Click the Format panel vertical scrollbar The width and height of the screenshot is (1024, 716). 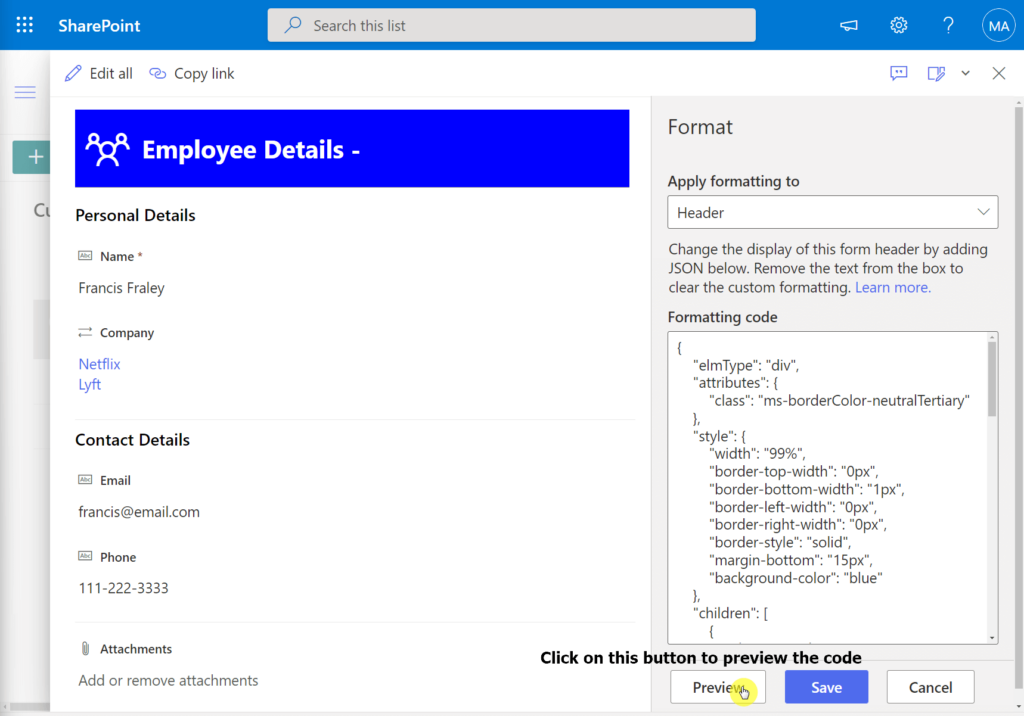pyautogui.click(x=1019, y=399)
